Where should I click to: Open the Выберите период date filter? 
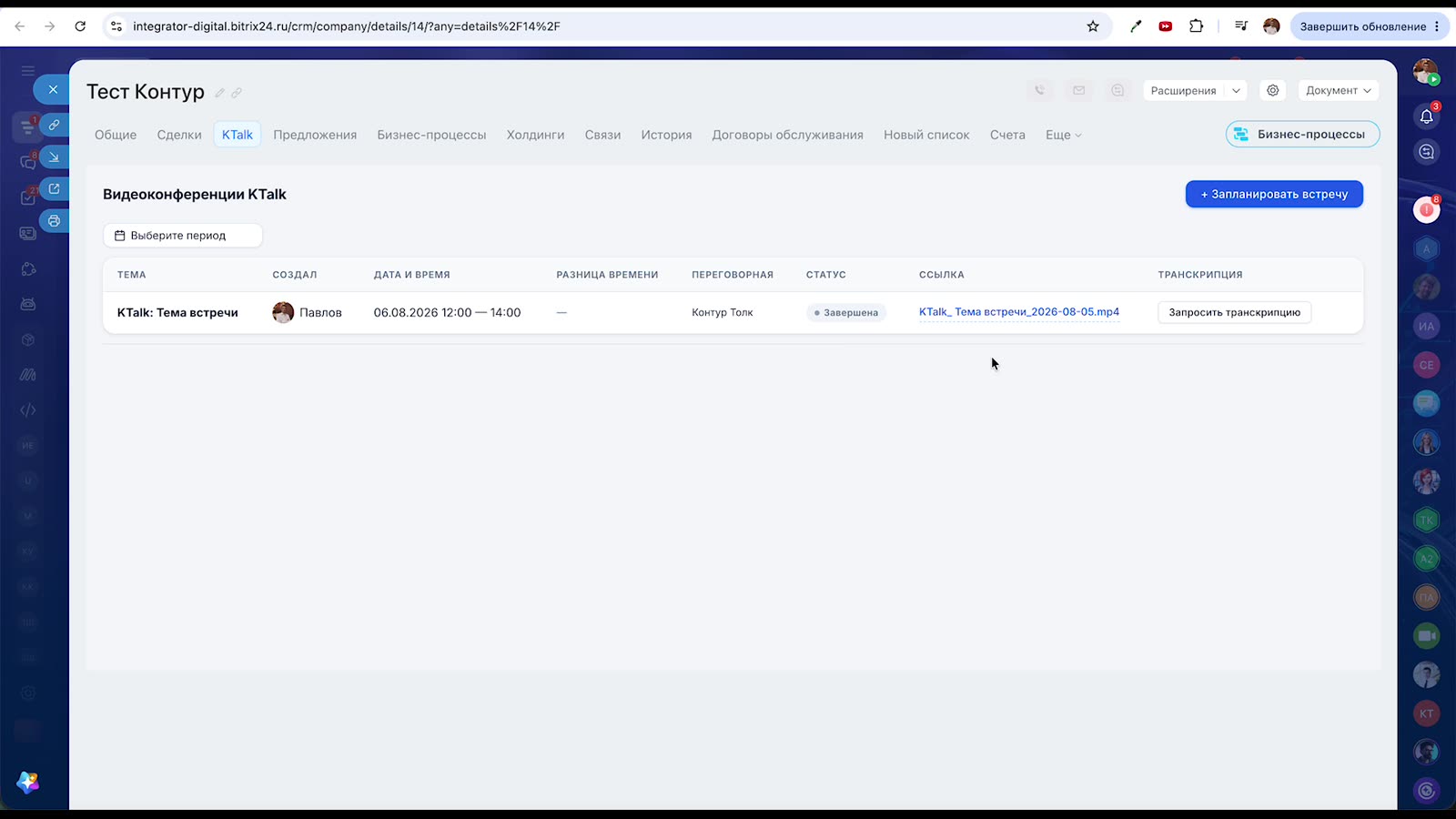point(183,236)
